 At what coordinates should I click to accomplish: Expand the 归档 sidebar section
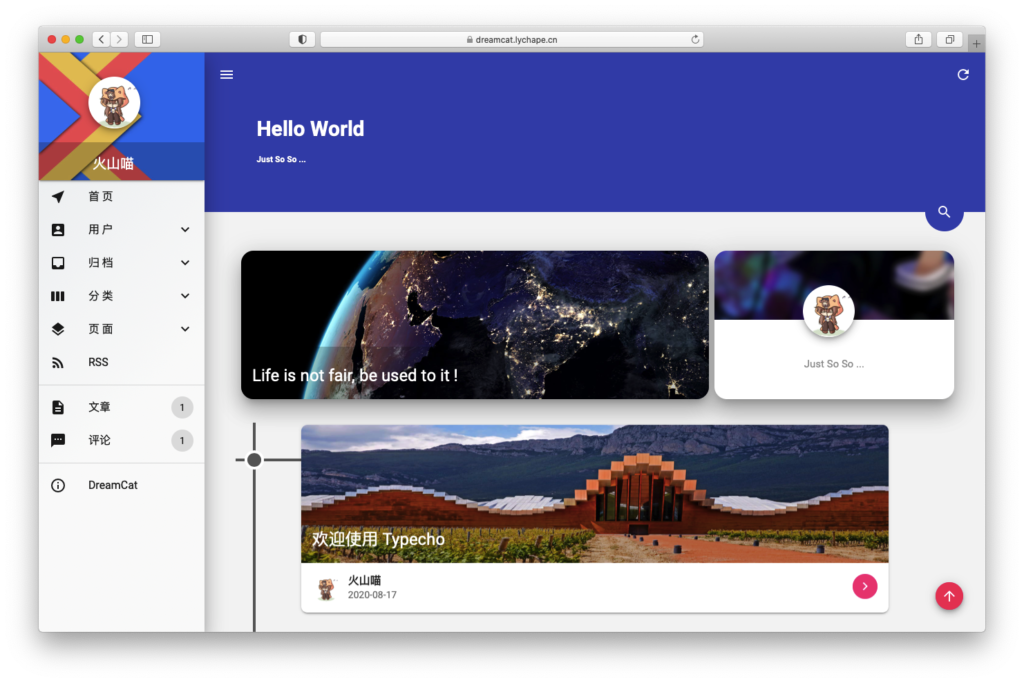[x=185, y=263]
